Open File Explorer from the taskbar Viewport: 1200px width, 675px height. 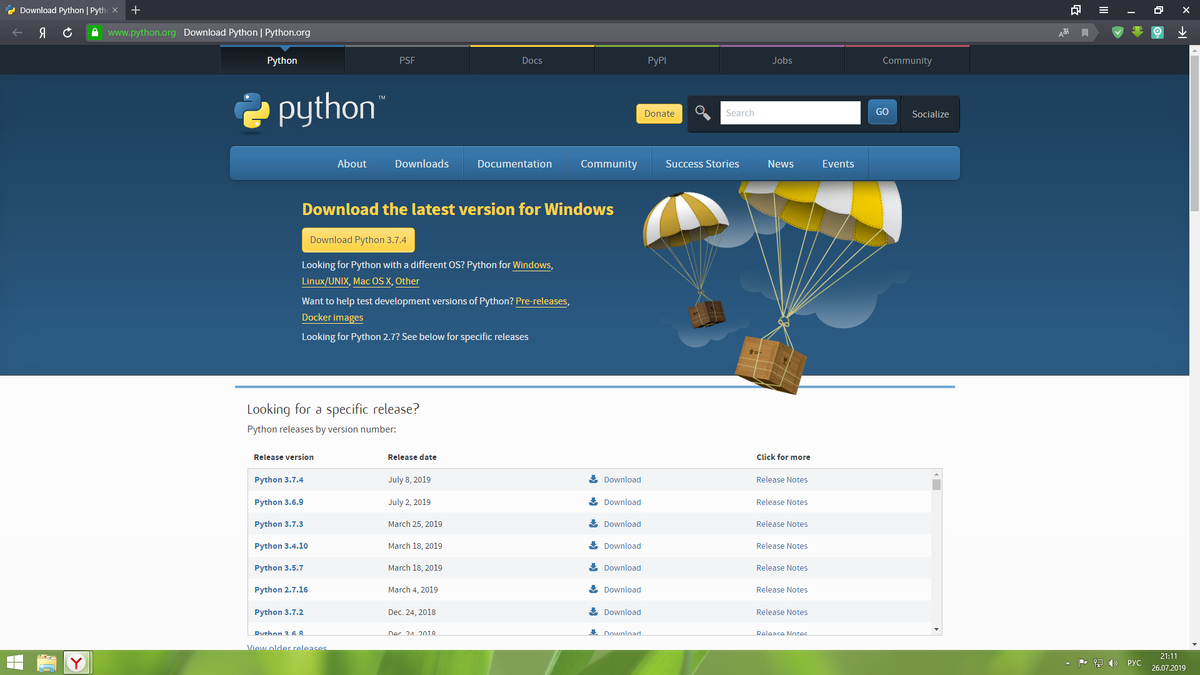click(x=46, y=662)
